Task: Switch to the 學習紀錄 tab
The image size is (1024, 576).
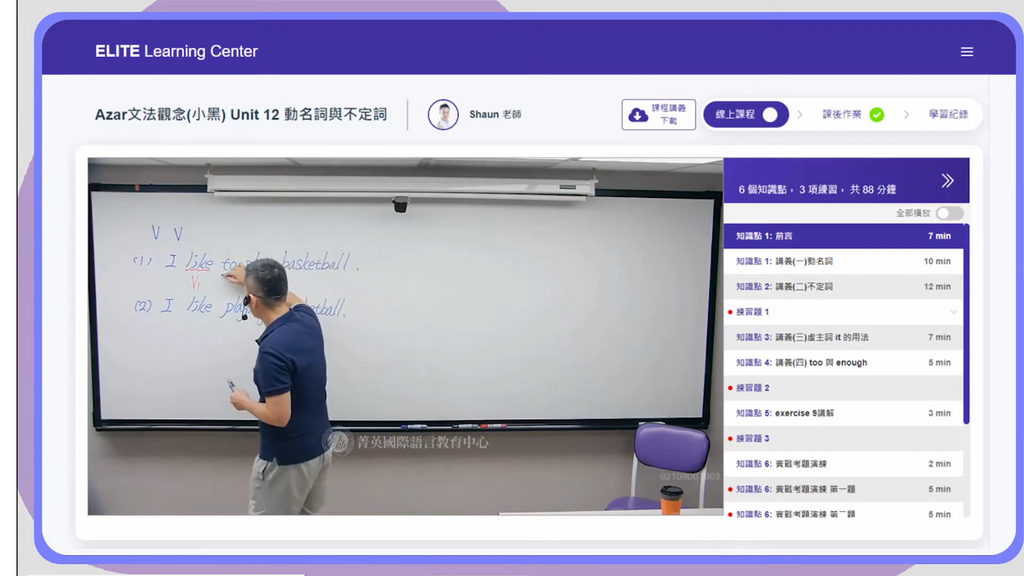Action: [x=947, y=115]
